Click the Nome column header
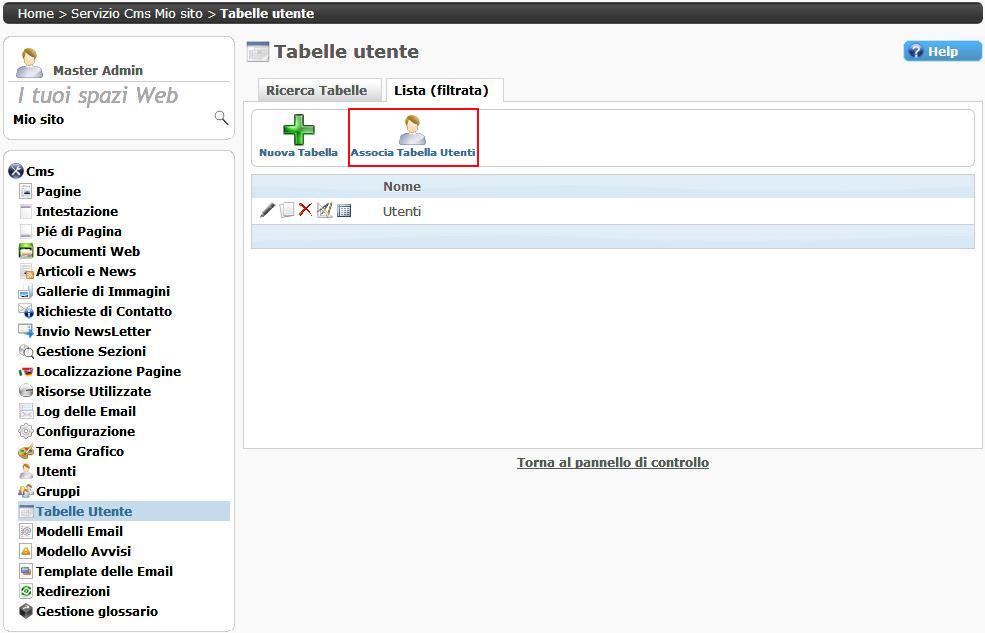This screenshot has width=985, height=633. 401,186
